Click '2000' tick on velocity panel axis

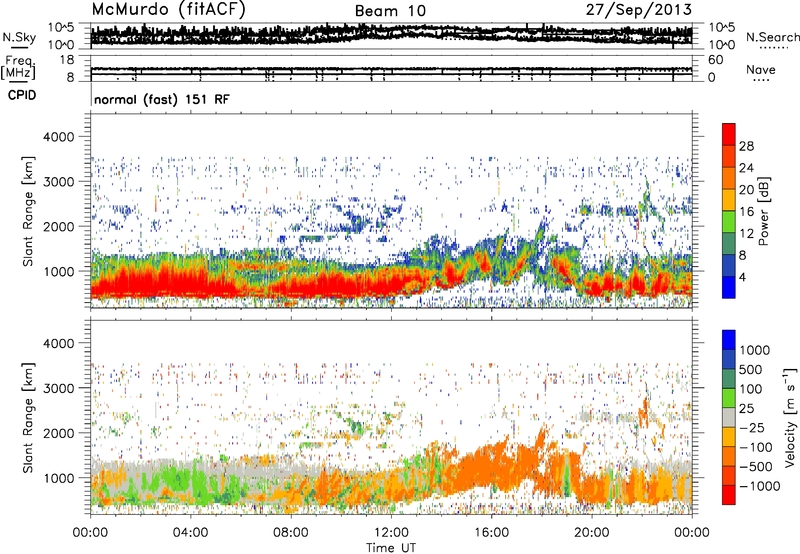pyautogui.click(x=58, y=433)
